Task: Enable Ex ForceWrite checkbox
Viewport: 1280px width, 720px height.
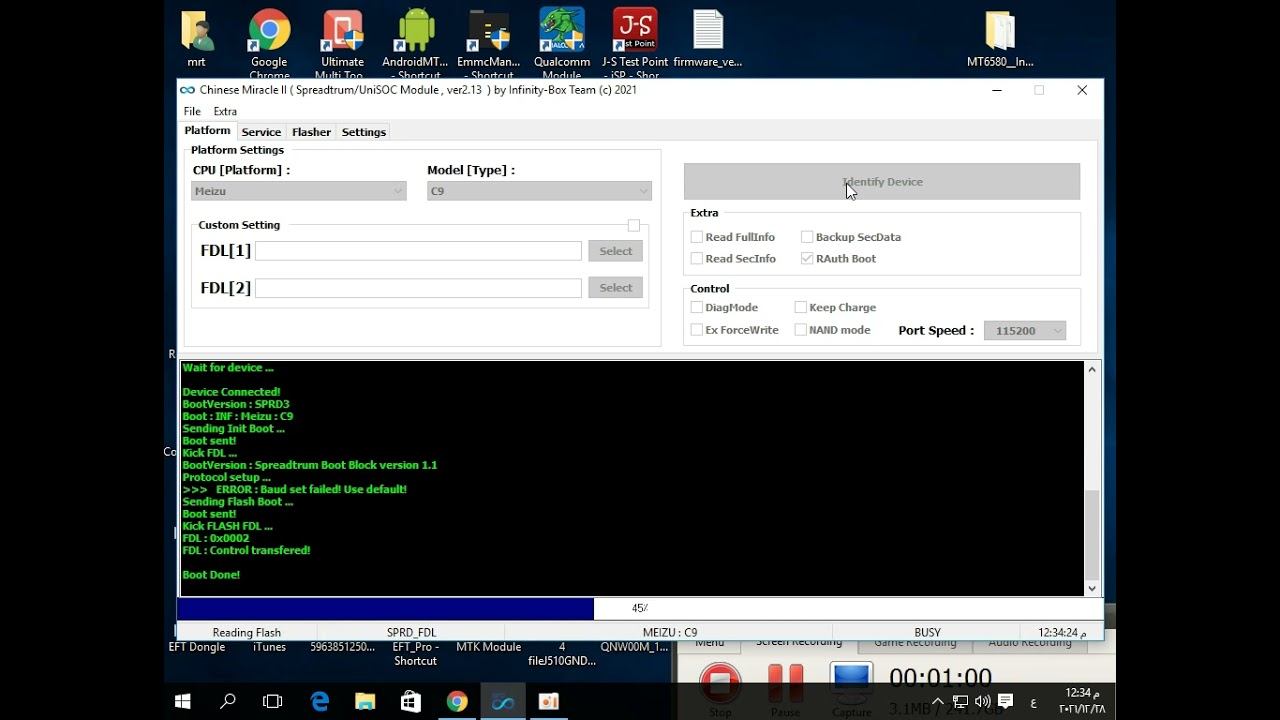Action: click(x=697, y=330)
